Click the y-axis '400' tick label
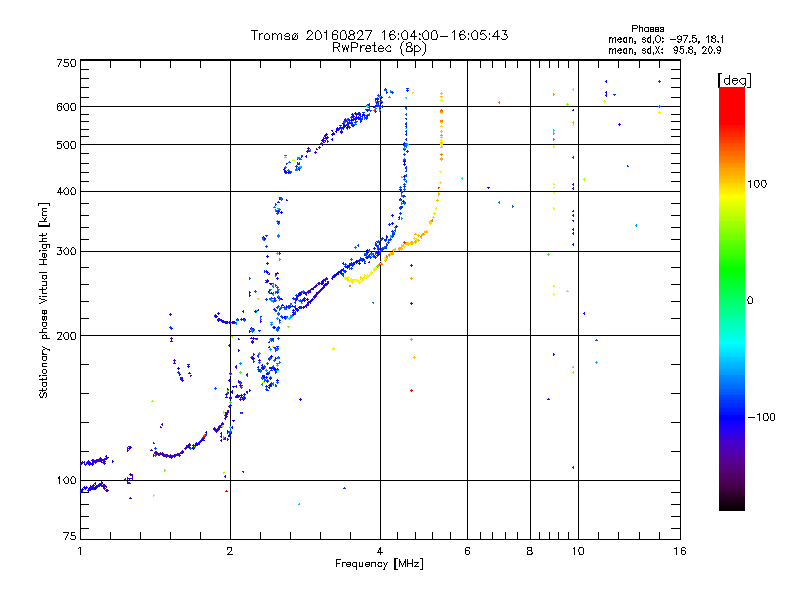The width and height of the screenshot is (800, 600). [x=66, y=191]
